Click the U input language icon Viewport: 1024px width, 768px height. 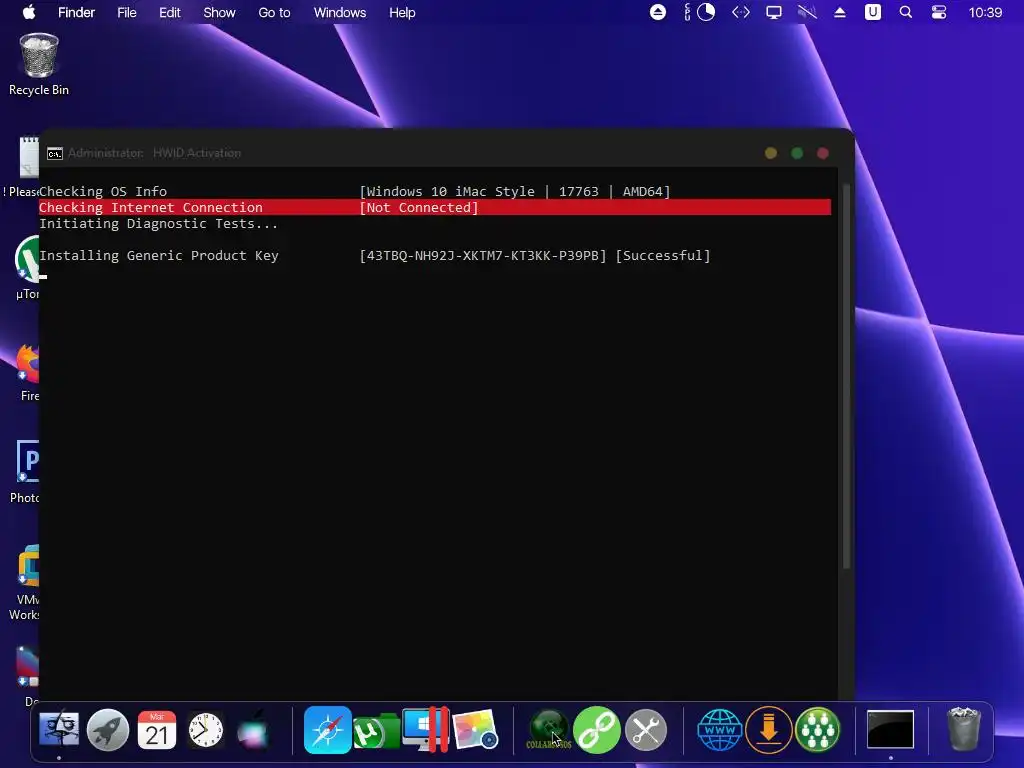coord(872,12)
